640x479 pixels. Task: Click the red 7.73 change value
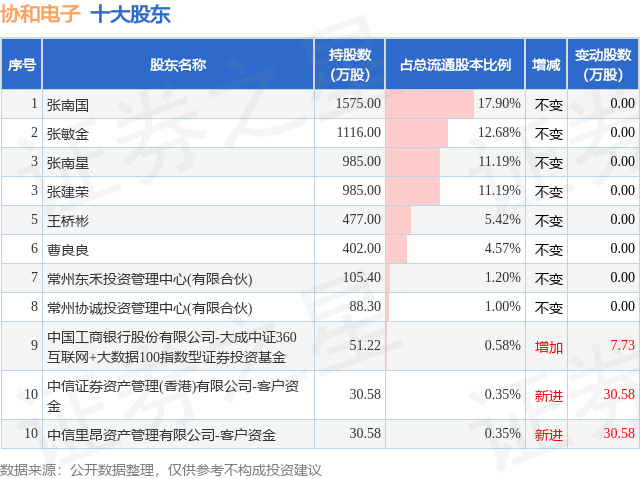622,345
